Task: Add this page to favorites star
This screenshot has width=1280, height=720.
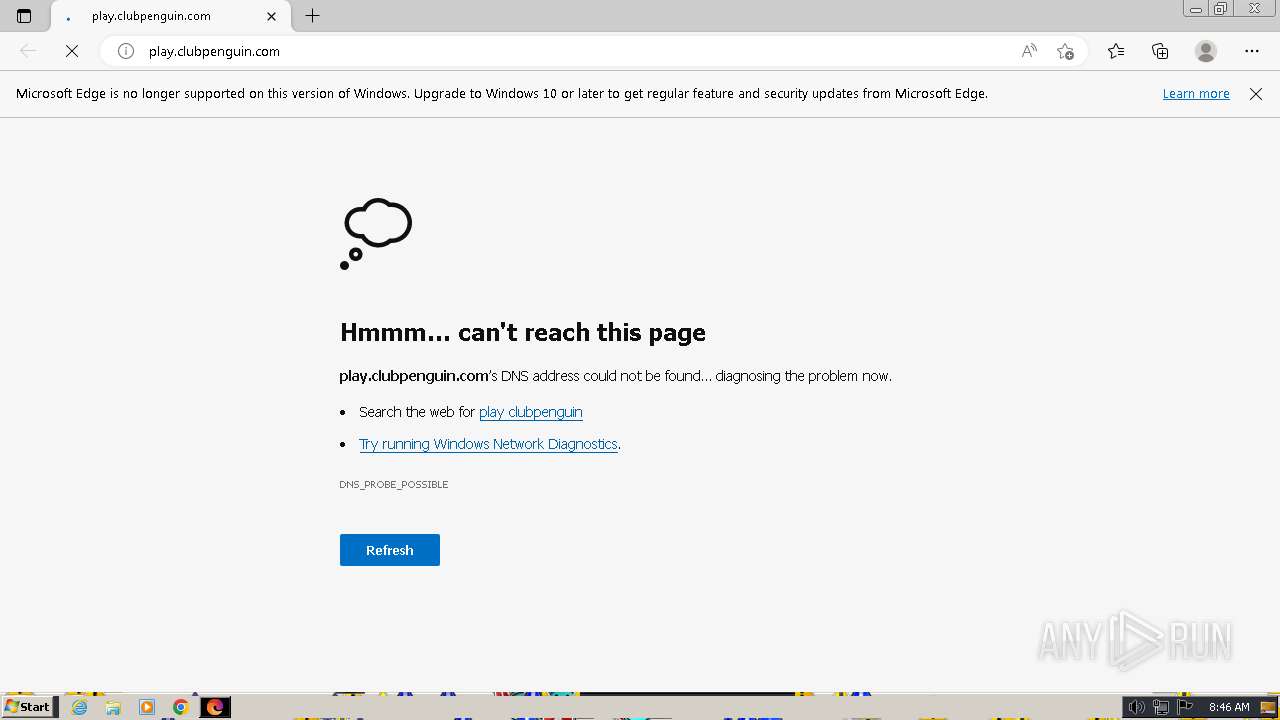Action: [x=1065, y=51]
